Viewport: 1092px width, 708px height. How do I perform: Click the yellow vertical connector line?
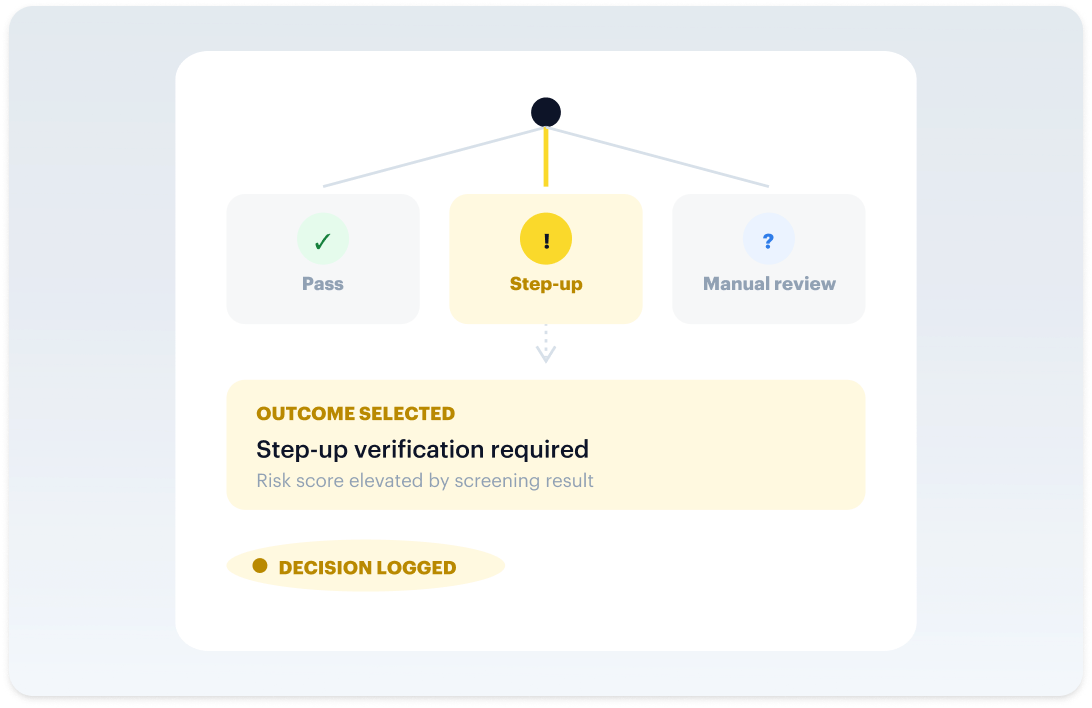pyautogui.click(x=546, y=157)
